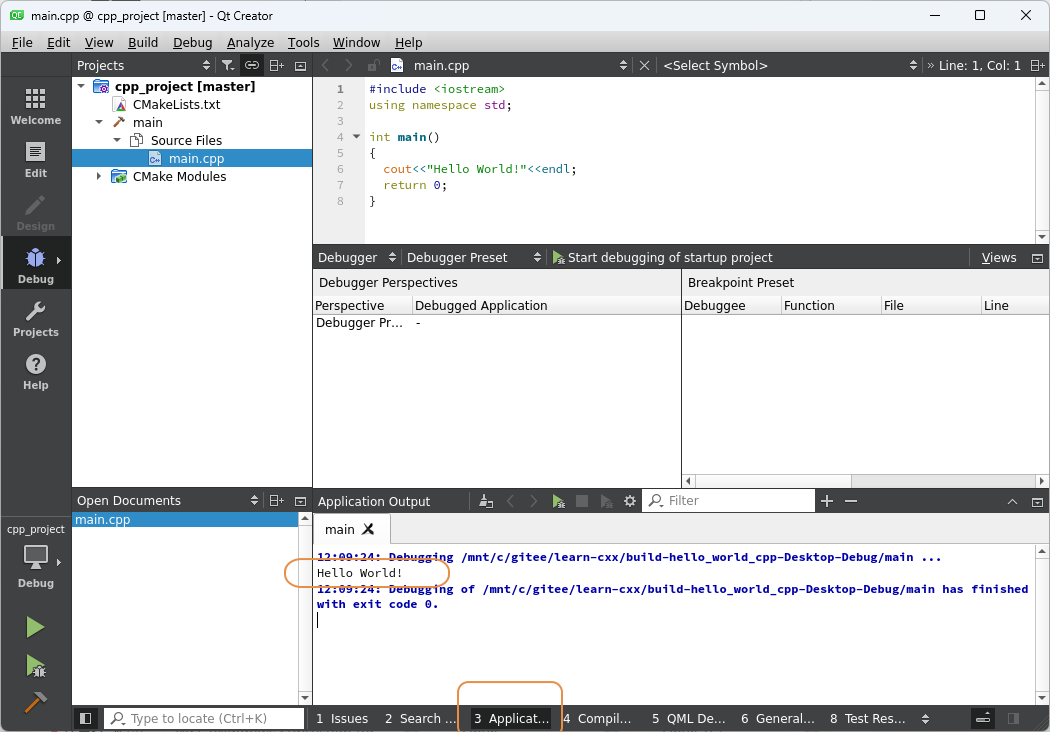Click inside the Type to locate field
The height and width of the screenshot is (732, 1050).
(x=205, y=718)
